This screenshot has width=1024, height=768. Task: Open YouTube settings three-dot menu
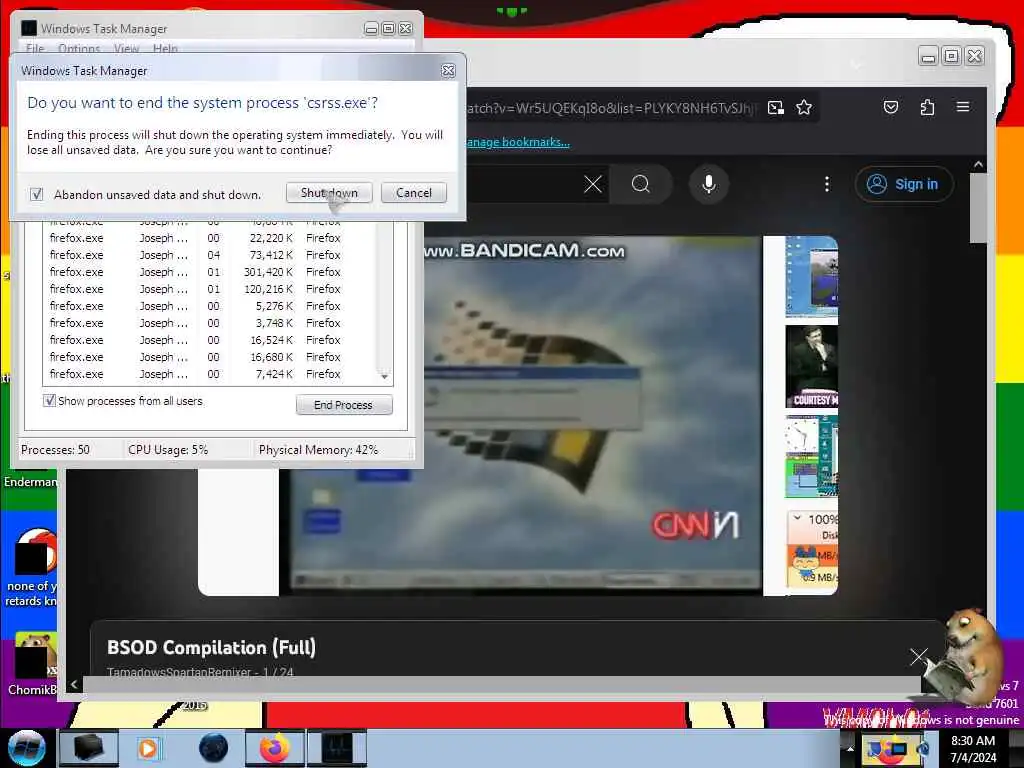pos(827,184)
